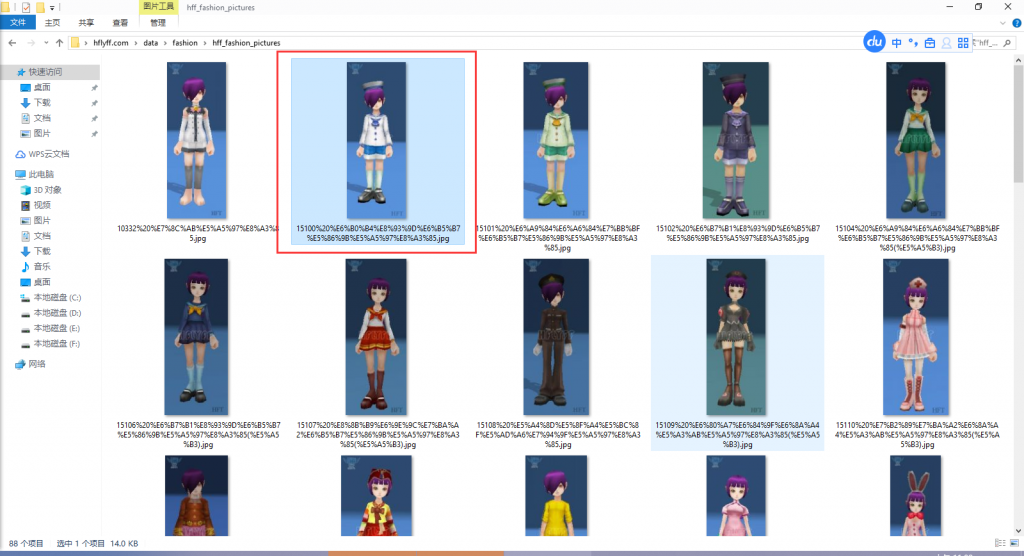The height and width of the screenshot is (556, 1024).
Task: Open the Help question mark icon
Action: coord(1016,23)
